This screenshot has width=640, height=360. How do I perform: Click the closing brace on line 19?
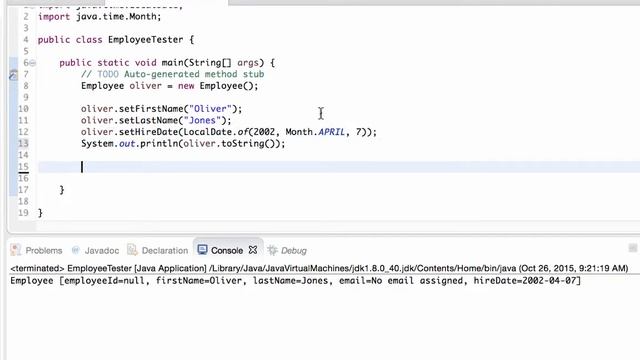pos(40,213)
